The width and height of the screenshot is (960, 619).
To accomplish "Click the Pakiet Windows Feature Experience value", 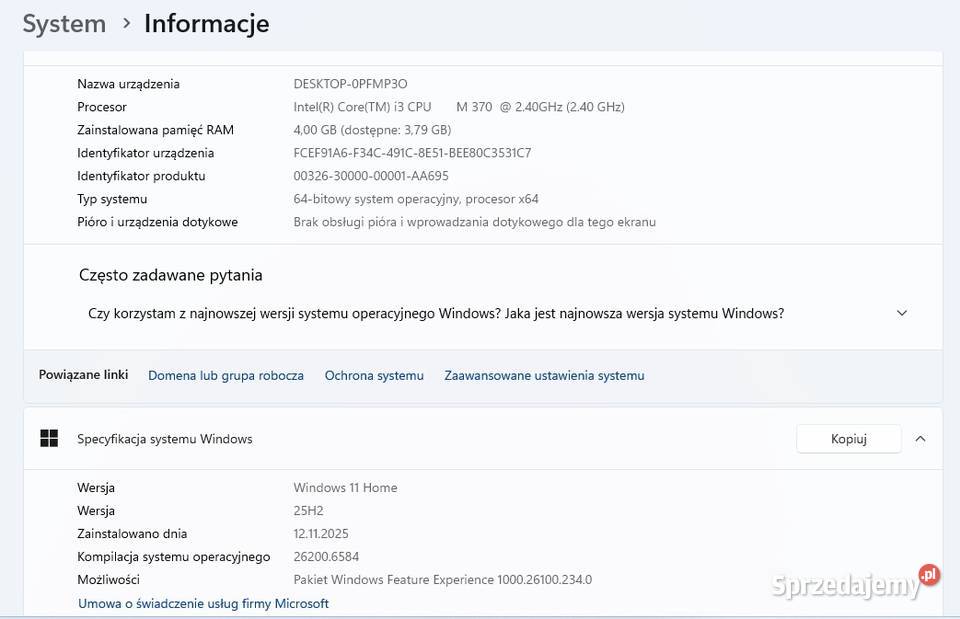I will point(443,579).
